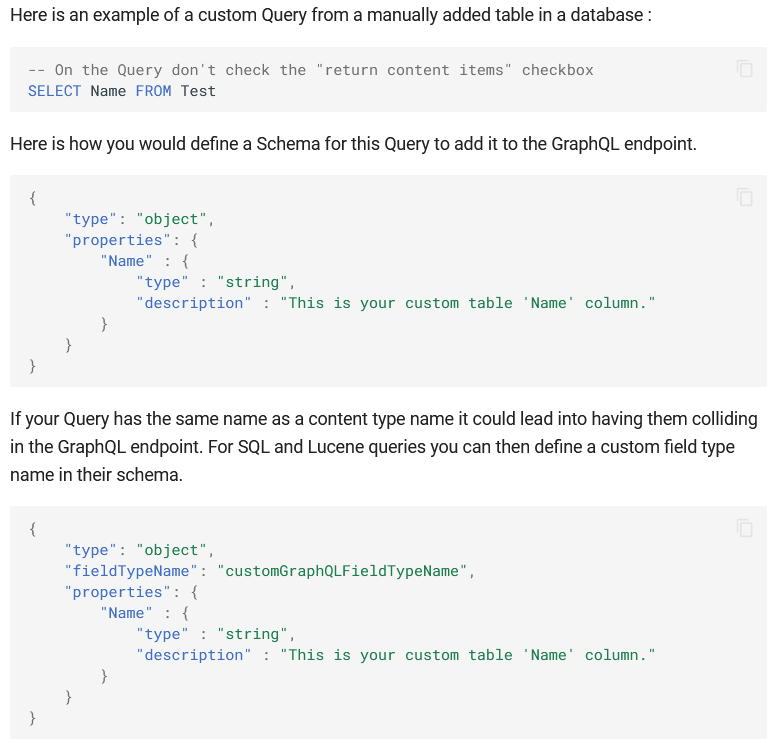780x753 pixels.
Task: Click "type" : "string" in the last JSON block
Action: tap(216, 634)
